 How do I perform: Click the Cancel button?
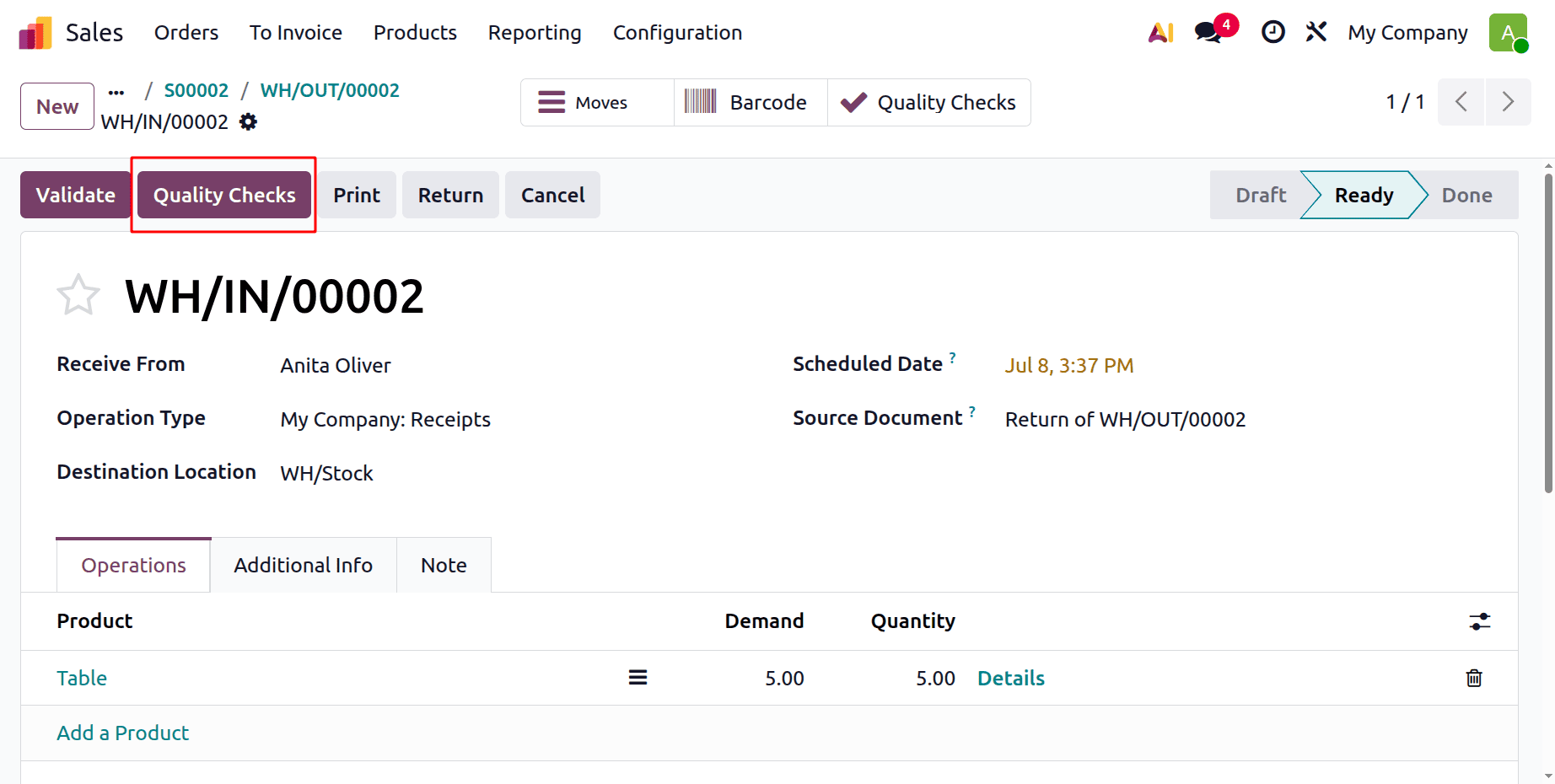pyautogui.click(x=552, y=195)
